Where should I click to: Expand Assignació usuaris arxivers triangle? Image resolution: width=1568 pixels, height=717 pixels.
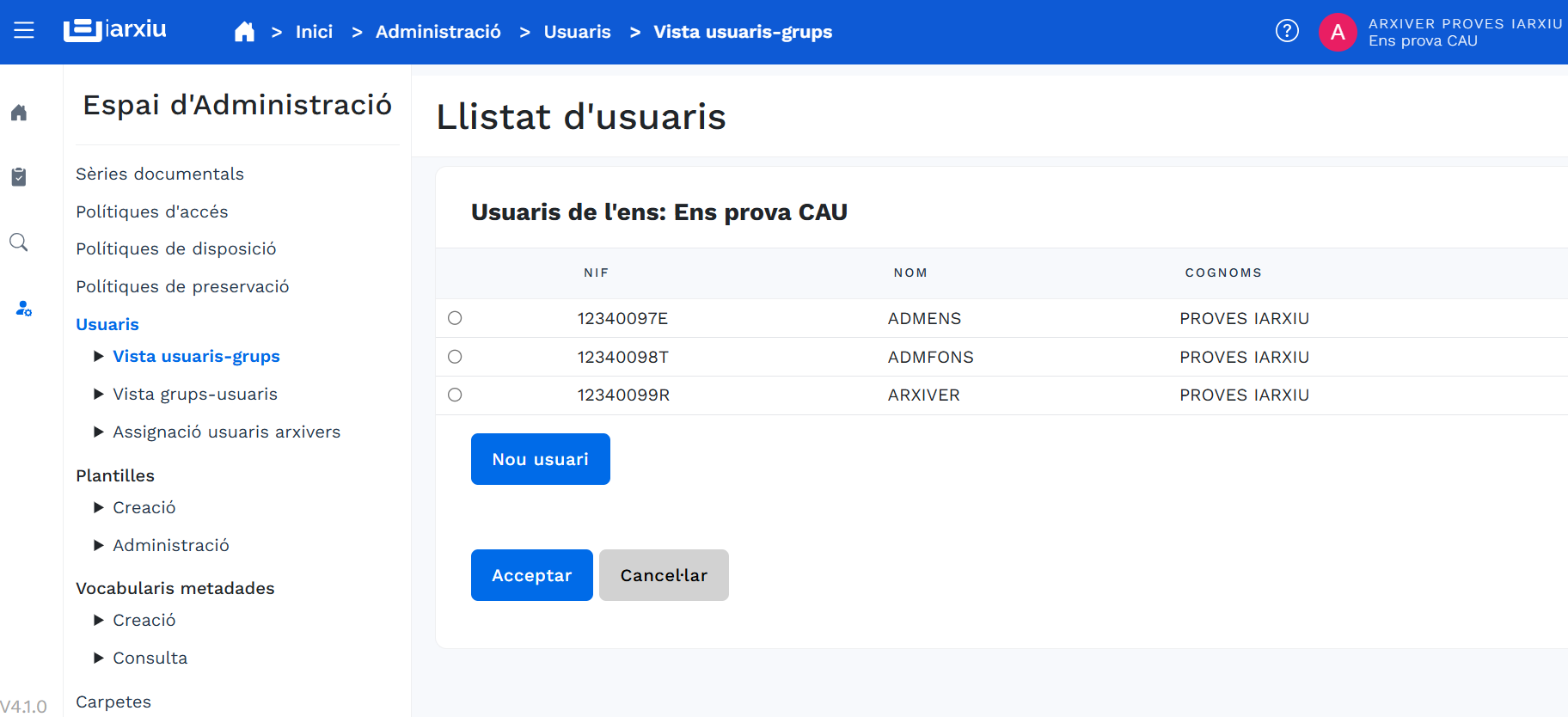pos(99,432)
